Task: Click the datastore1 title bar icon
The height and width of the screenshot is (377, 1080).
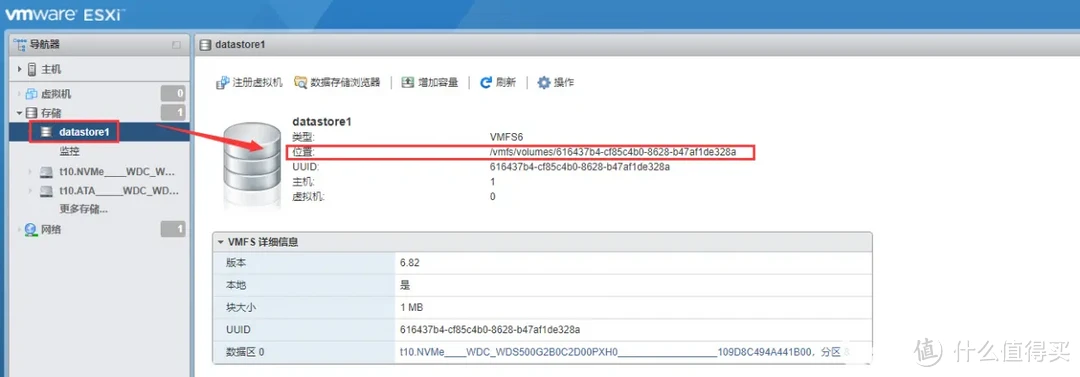Action: coord(205,45)
